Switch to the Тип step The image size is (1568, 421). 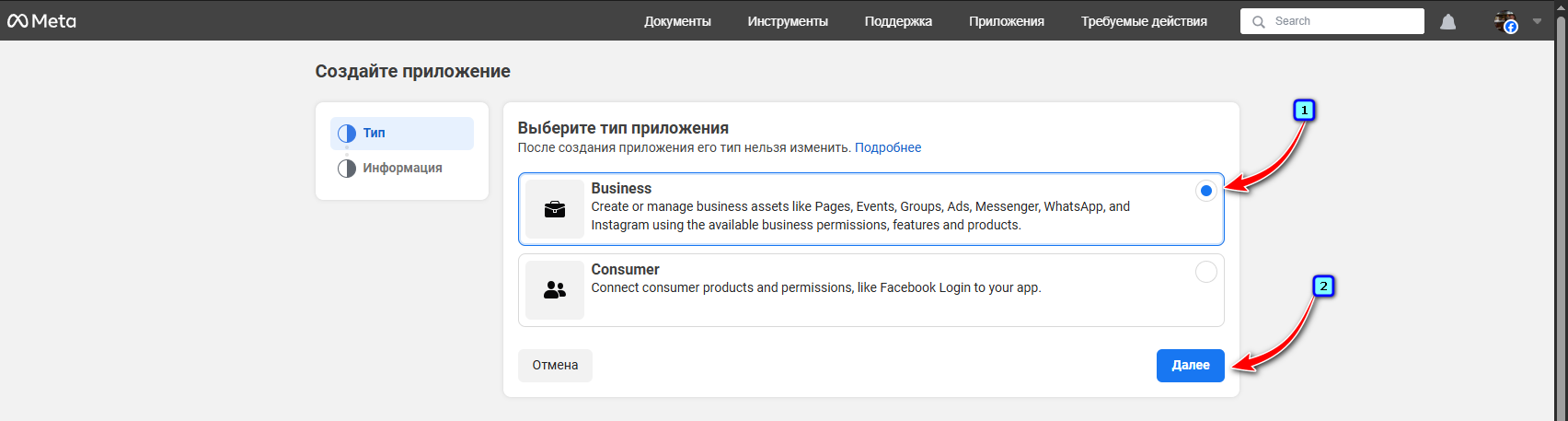coord(402,134)
